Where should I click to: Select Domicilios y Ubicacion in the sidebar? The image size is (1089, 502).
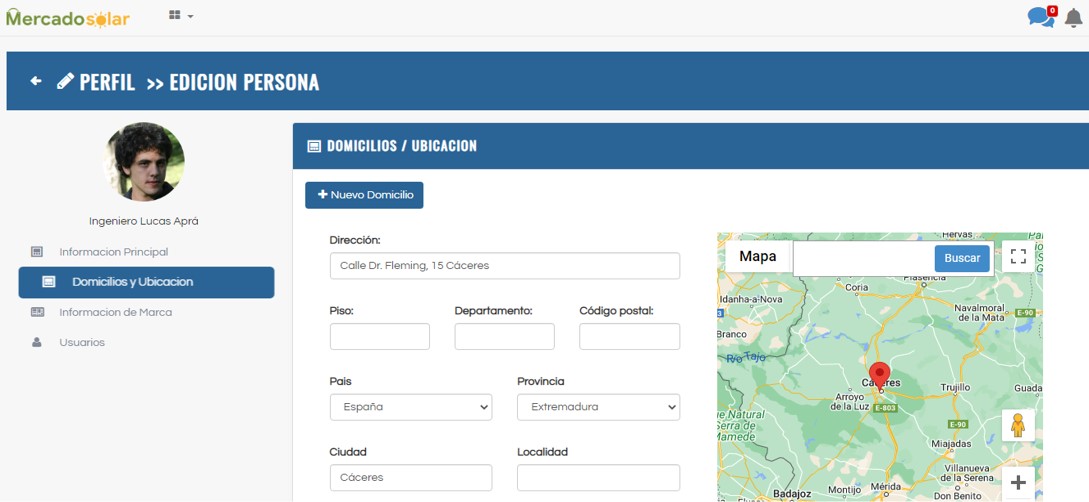(x=146, y=282)
